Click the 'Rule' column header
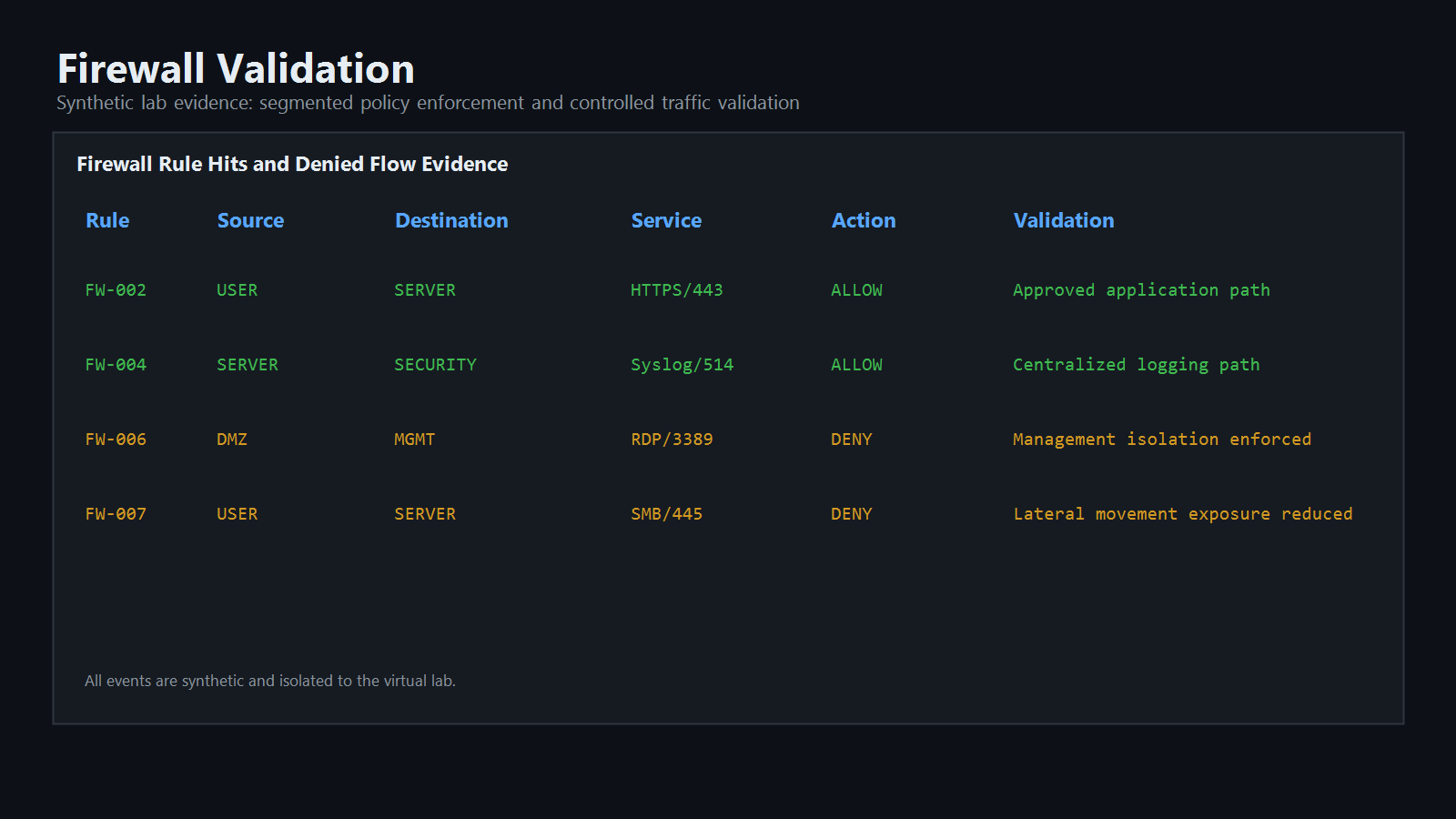The image size is (1456, 819). click(107, 220)
